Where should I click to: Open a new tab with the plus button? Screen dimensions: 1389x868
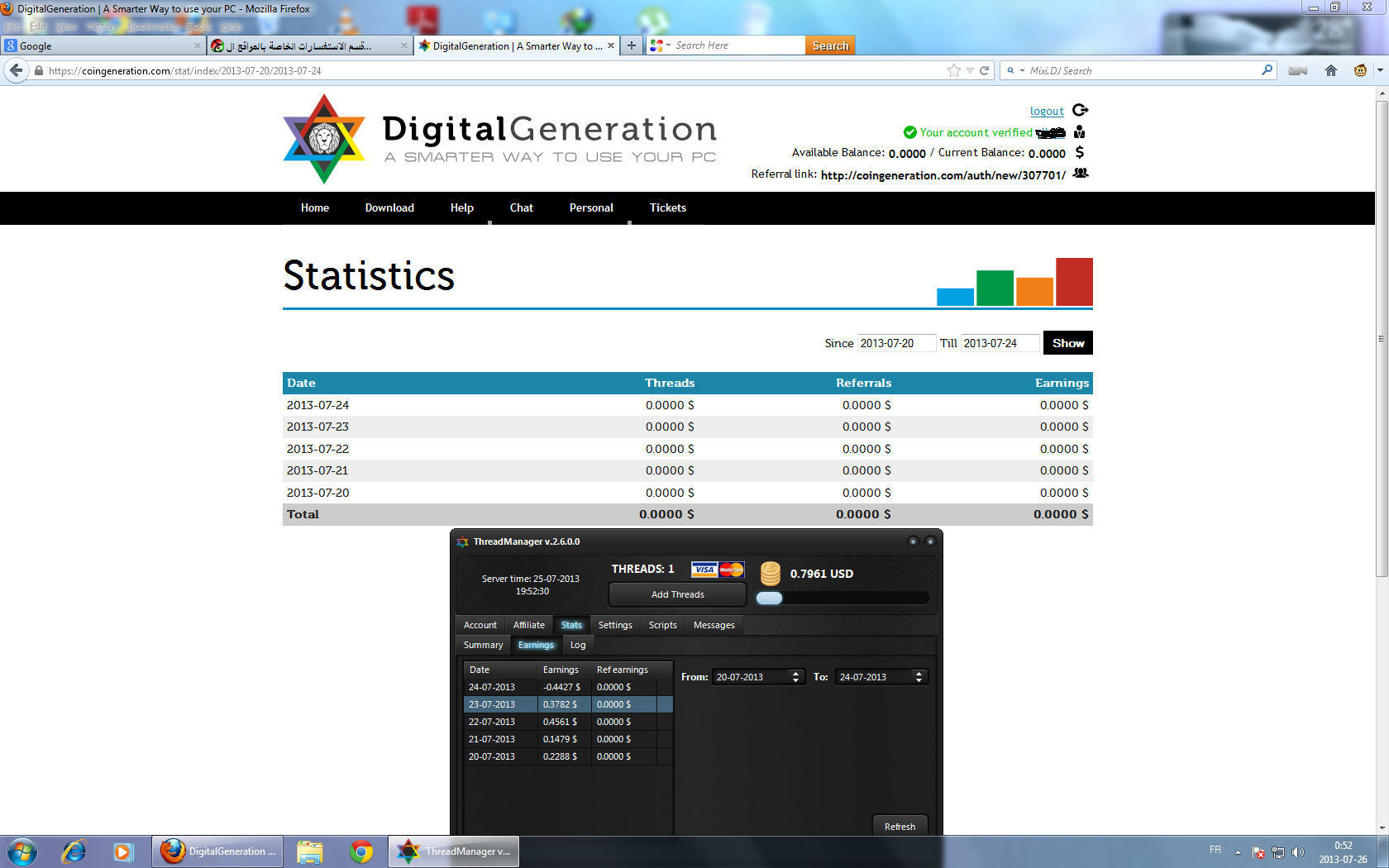point(632,45)
